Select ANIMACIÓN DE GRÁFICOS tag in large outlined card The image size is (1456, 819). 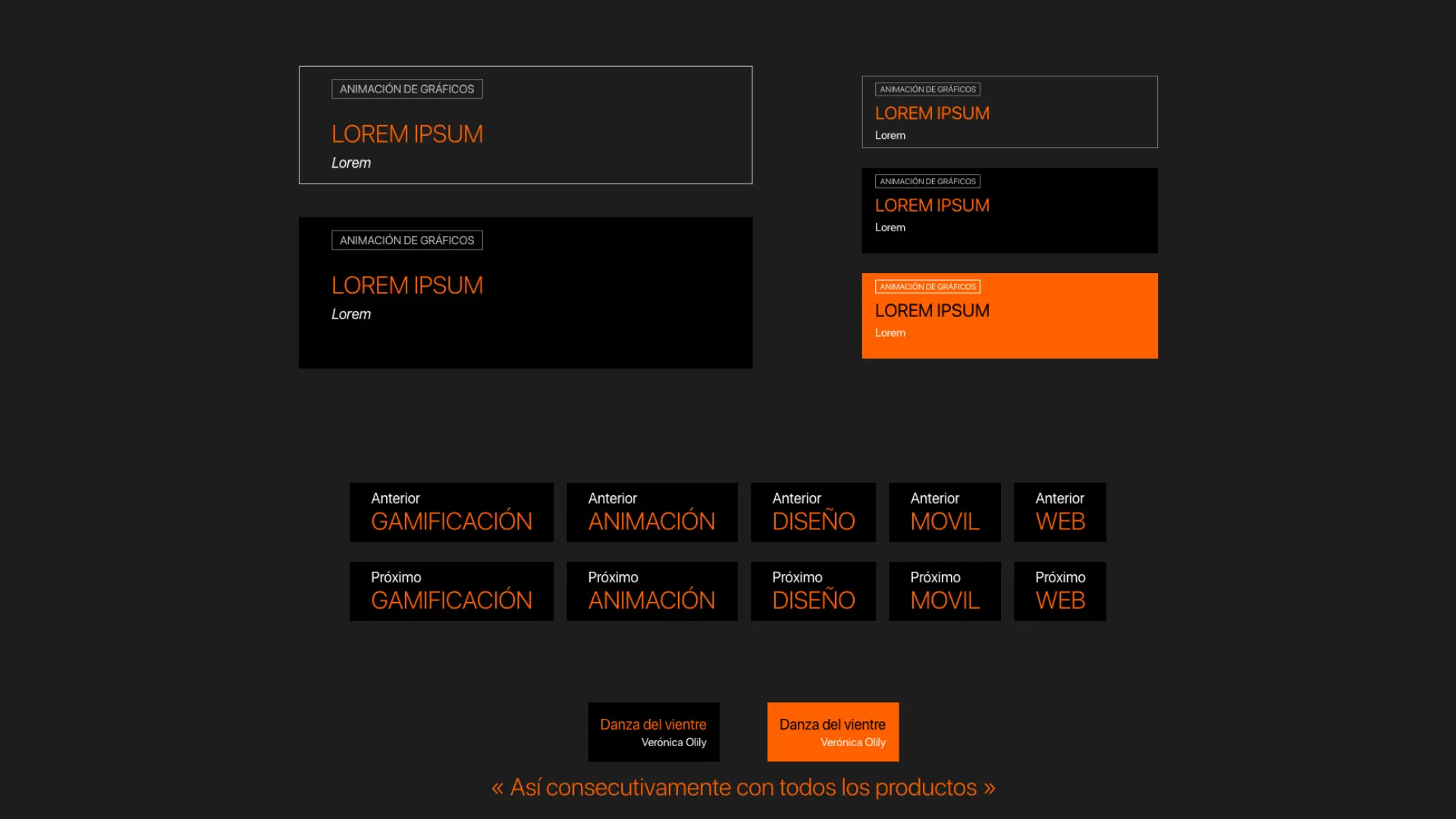[x=407, y=89]
